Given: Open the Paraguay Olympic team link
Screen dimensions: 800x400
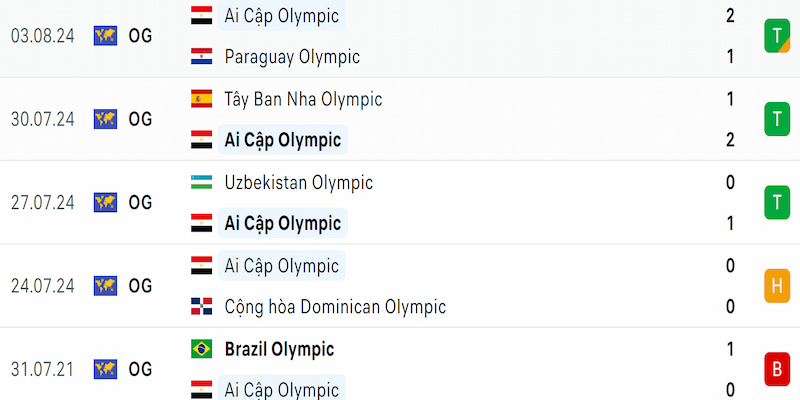Looking at the screenshot, I should coord(292,57).
